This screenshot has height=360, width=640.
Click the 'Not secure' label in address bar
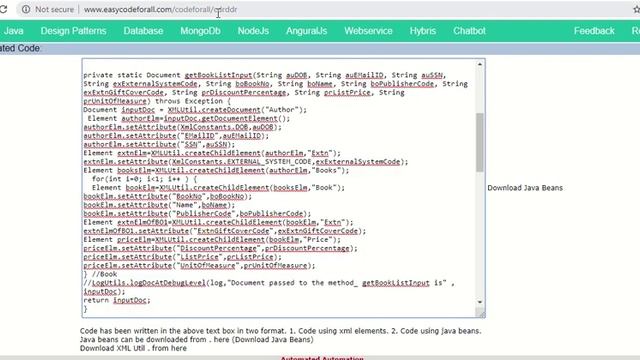pos(54,9)
